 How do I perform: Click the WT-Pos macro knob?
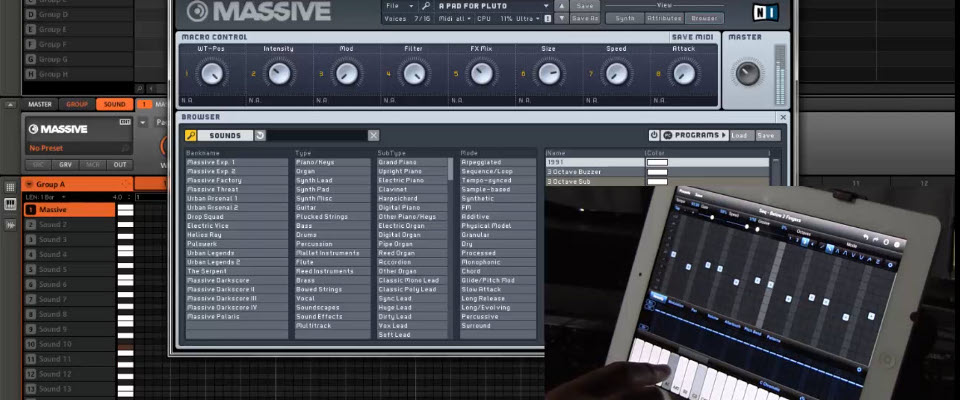(211, 74)
